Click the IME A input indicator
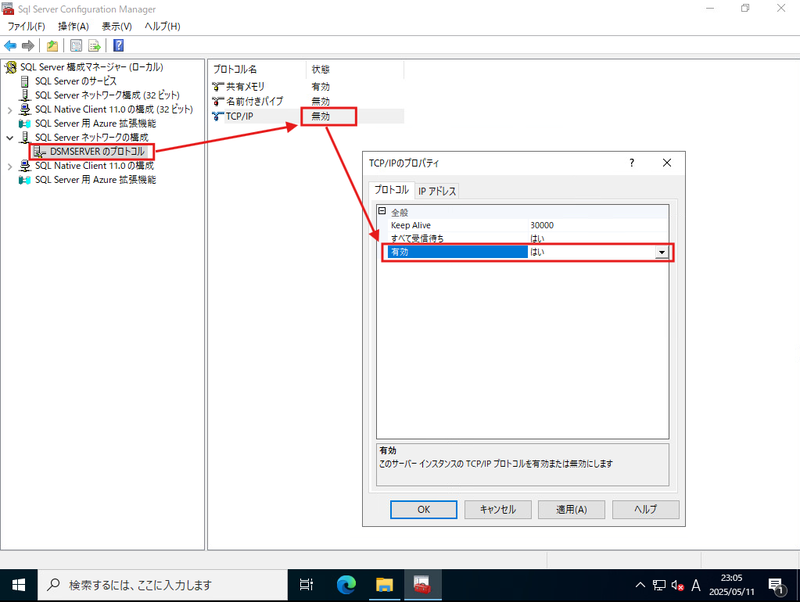 pos(695,585)
